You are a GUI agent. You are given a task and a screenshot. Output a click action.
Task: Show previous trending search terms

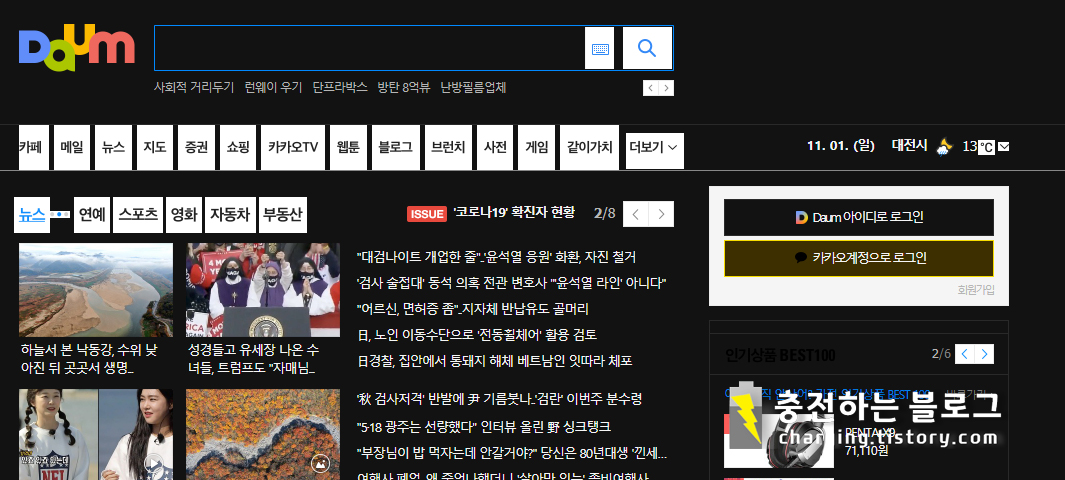point(651,88)
